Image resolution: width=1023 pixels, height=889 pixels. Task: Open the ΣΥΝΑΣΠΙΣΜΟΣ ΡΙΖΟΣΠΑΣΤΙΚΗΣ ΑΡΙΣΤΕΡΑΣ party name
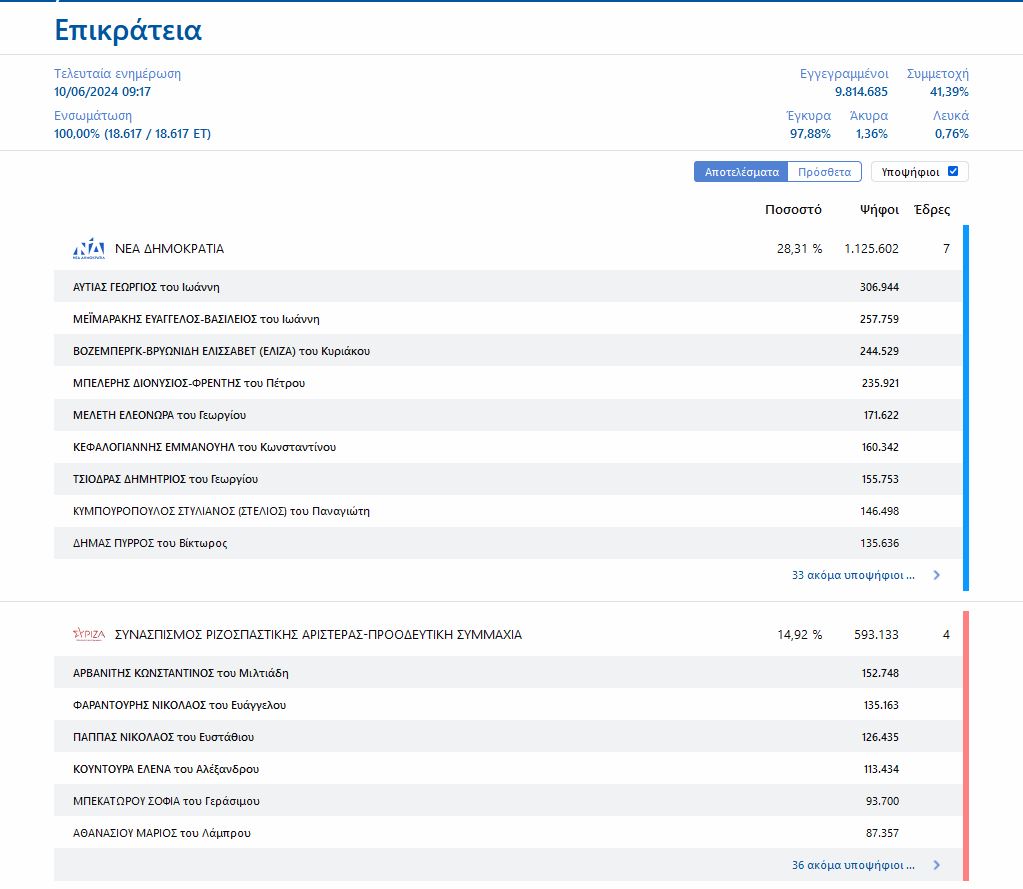pos(318,635)
